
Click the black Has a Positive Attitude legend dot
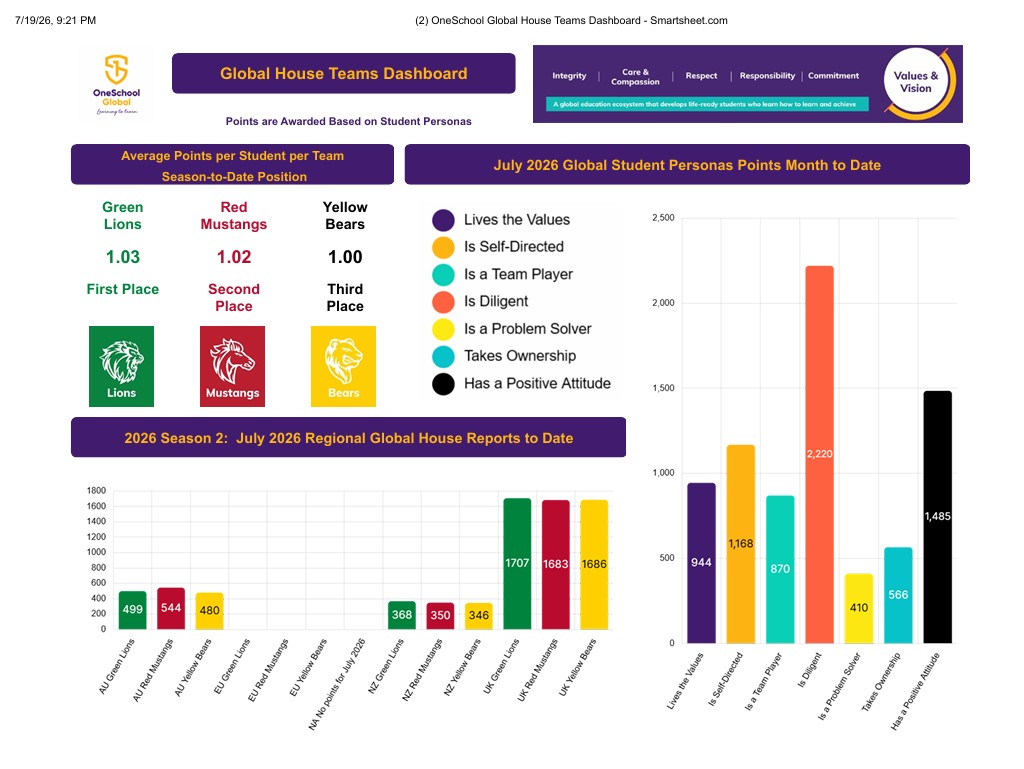pyautogui.click(x=443, y=384)
